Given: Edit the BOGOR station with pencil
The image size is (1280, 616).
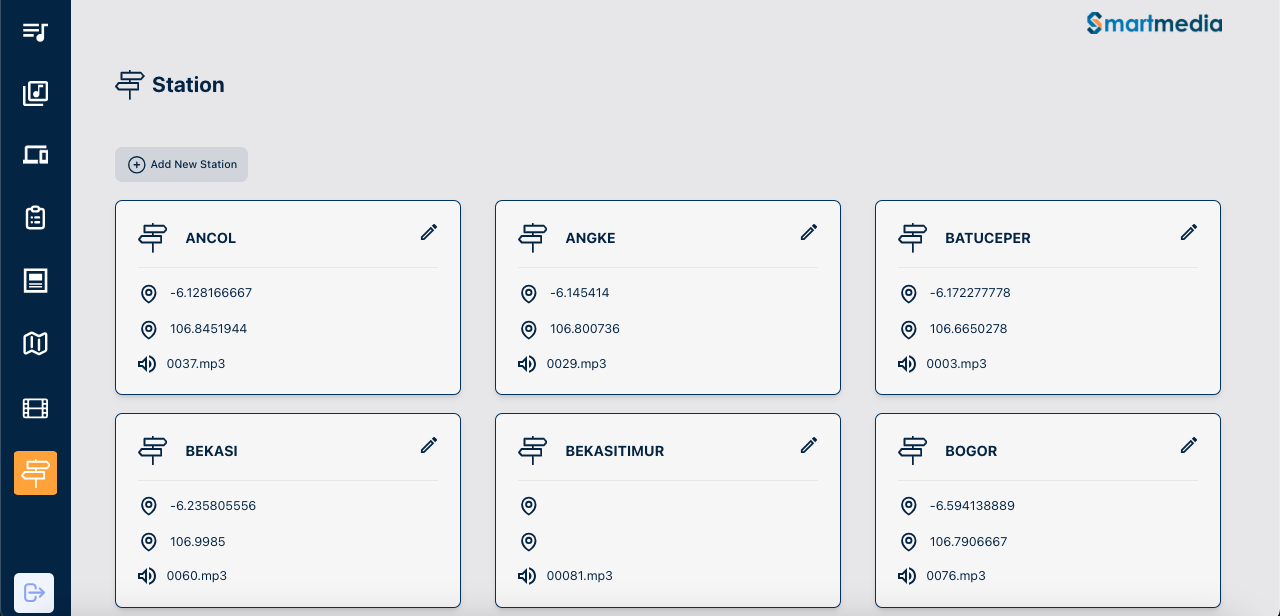Looking at the screenshot, I should click(1189, 445).
